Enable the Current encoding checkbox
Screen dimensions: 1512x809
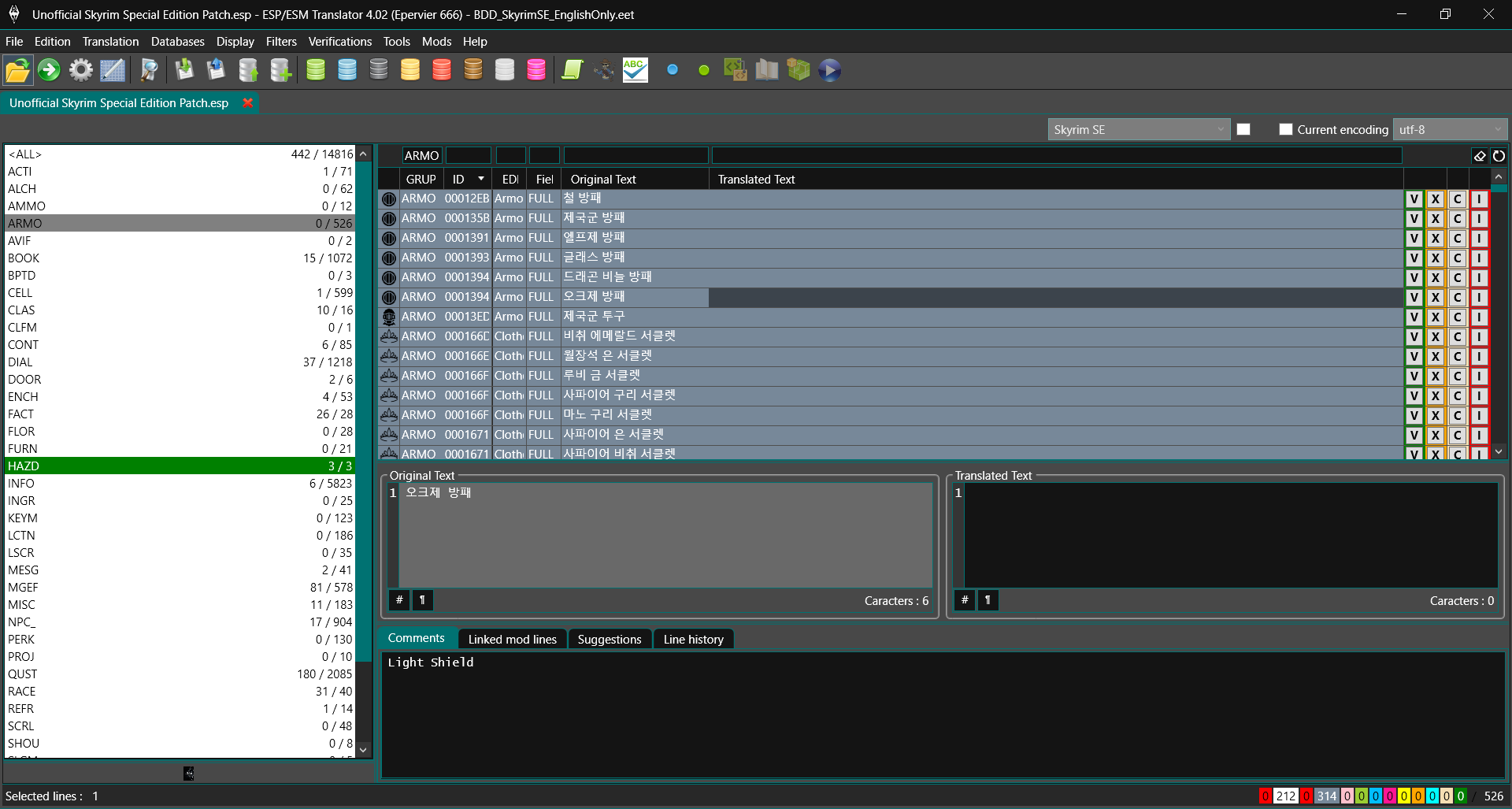point(1286,129)
